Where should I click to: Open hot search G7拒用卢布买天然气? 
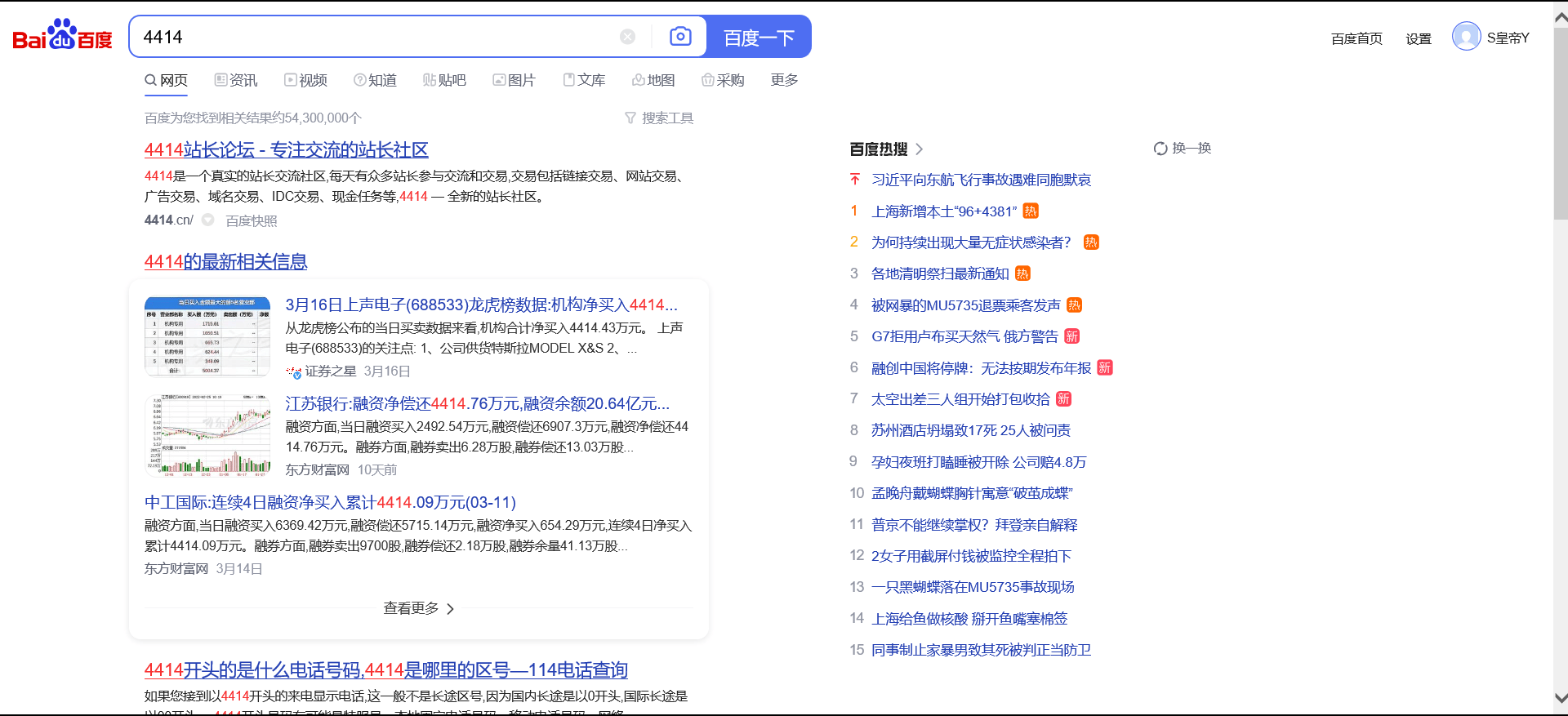[964, 336]
